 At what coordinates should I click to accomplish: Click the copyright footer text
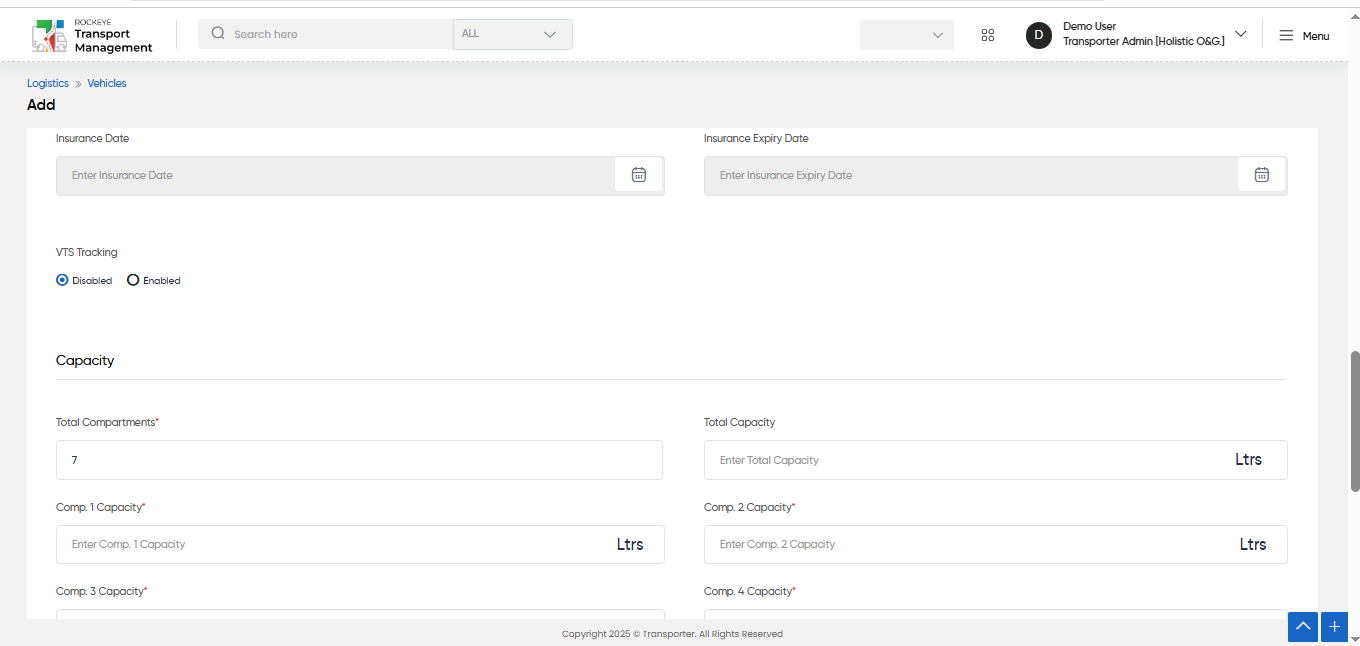672,634
